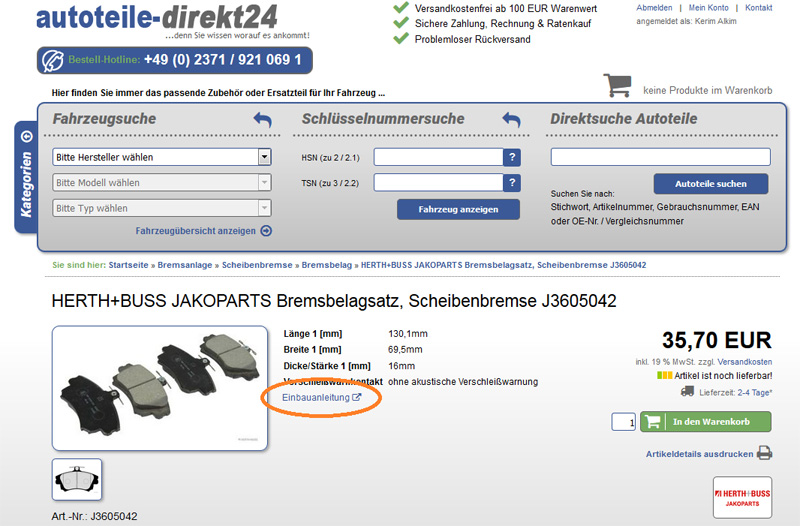
Task: Click the HERTH+BUSS J3605042 breadcrumb entry
Action: [x=504, y=265]
